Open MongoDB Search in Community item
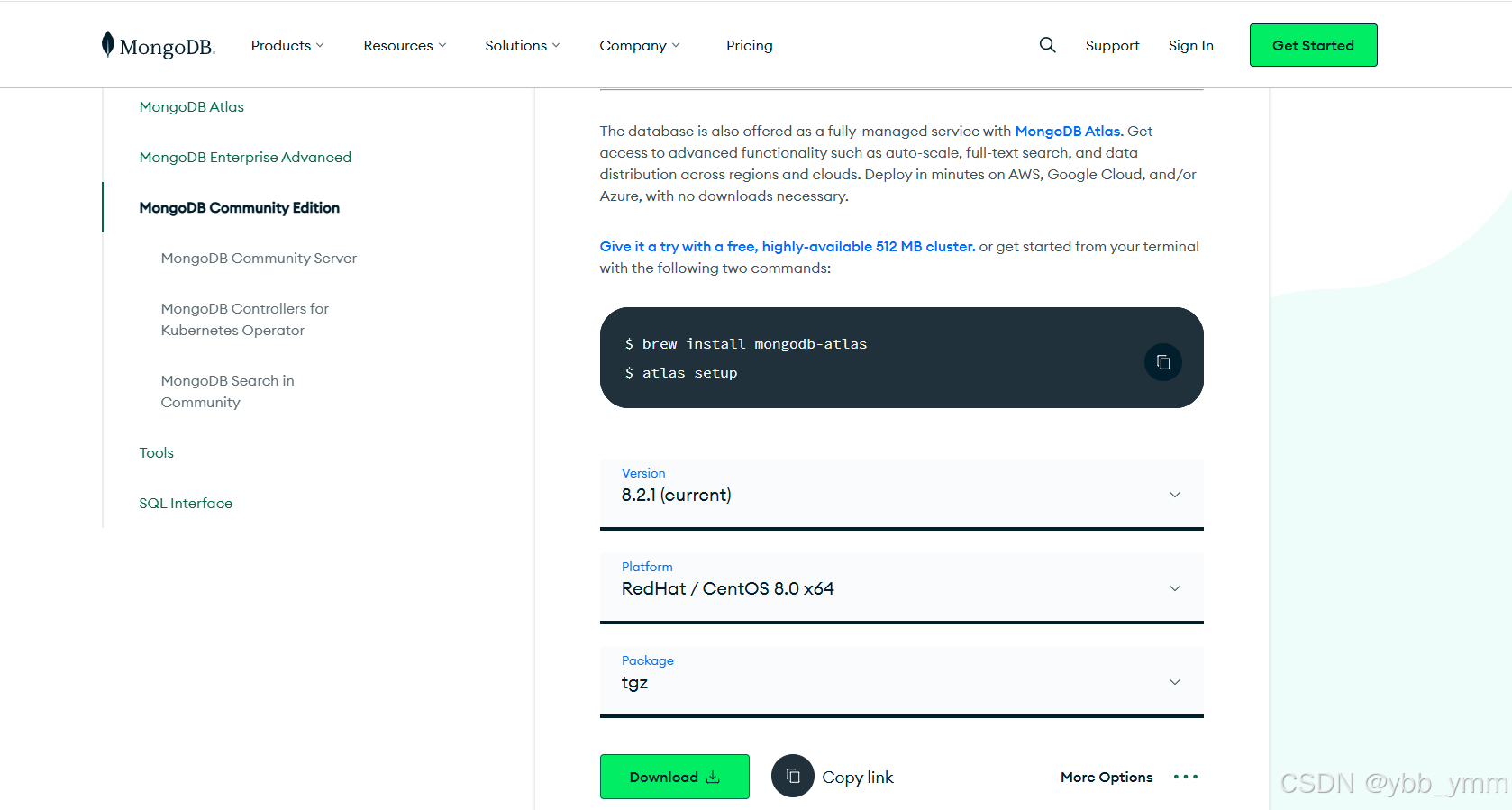The height and width of the screenshot is (810, 1512). click(227, 391)
